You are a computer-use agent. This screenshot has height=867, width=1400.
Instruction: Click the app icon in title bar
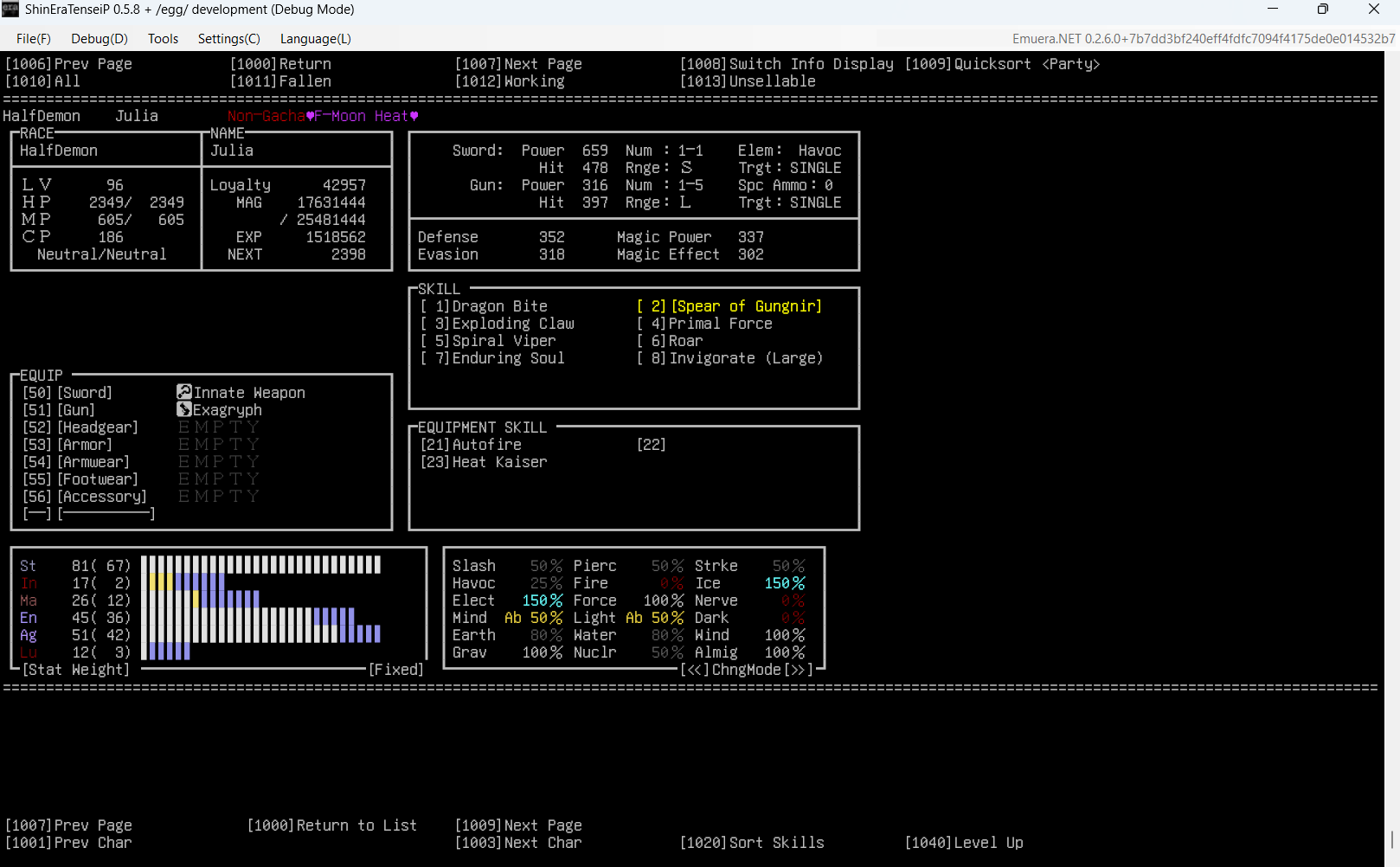[x=10, y=10]
